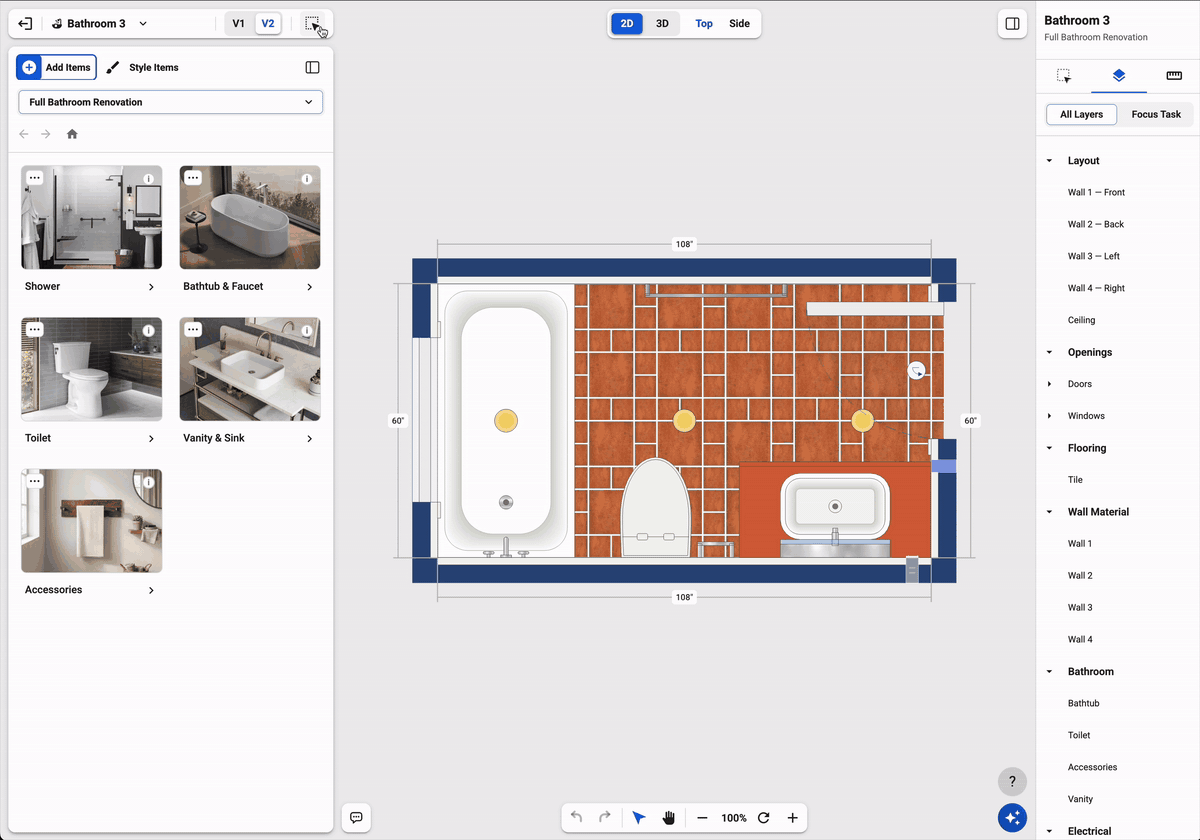Click the Style Items button
Screen dimensions: 1200x840
click(142, 68)
